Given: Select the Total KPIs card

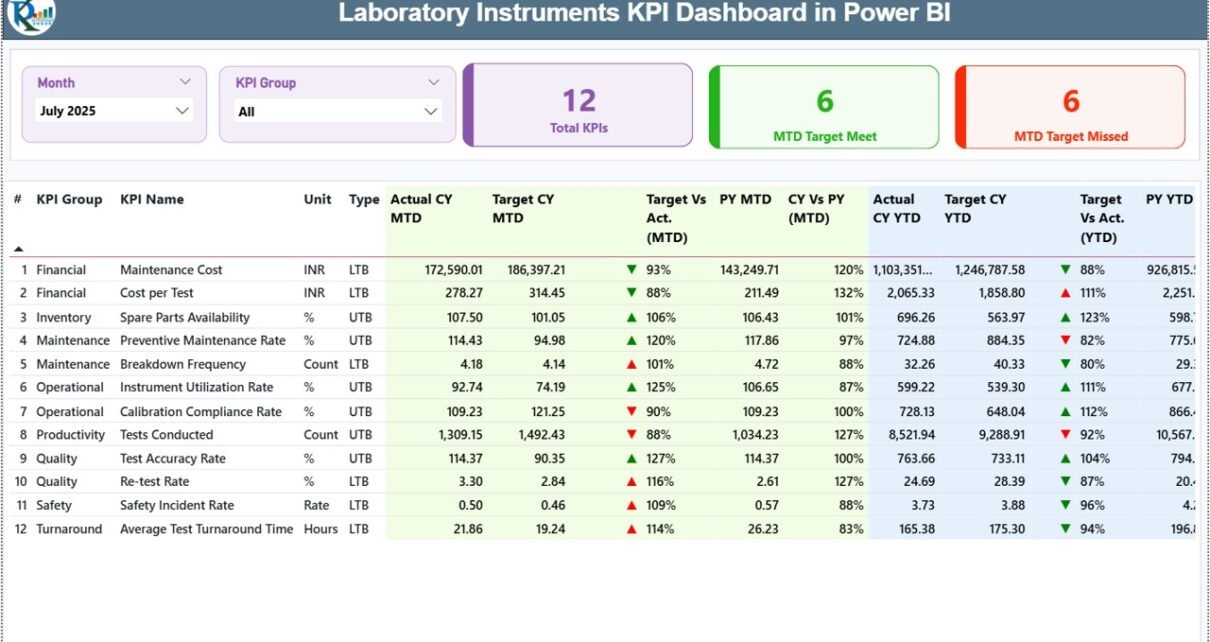Looking at the screenshot, I should (x=579, y=106).
